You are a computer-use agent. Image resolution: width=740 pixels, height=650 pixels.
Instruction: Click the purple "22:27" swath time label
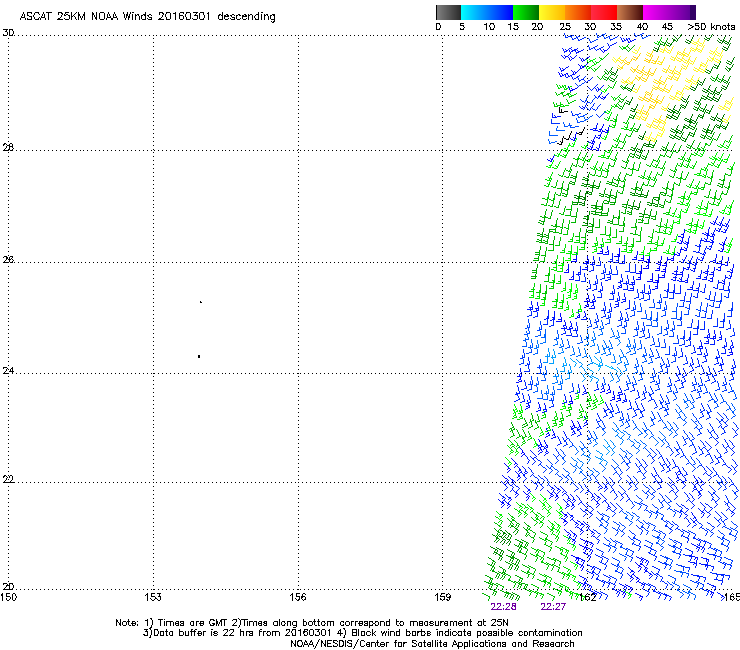553,607
